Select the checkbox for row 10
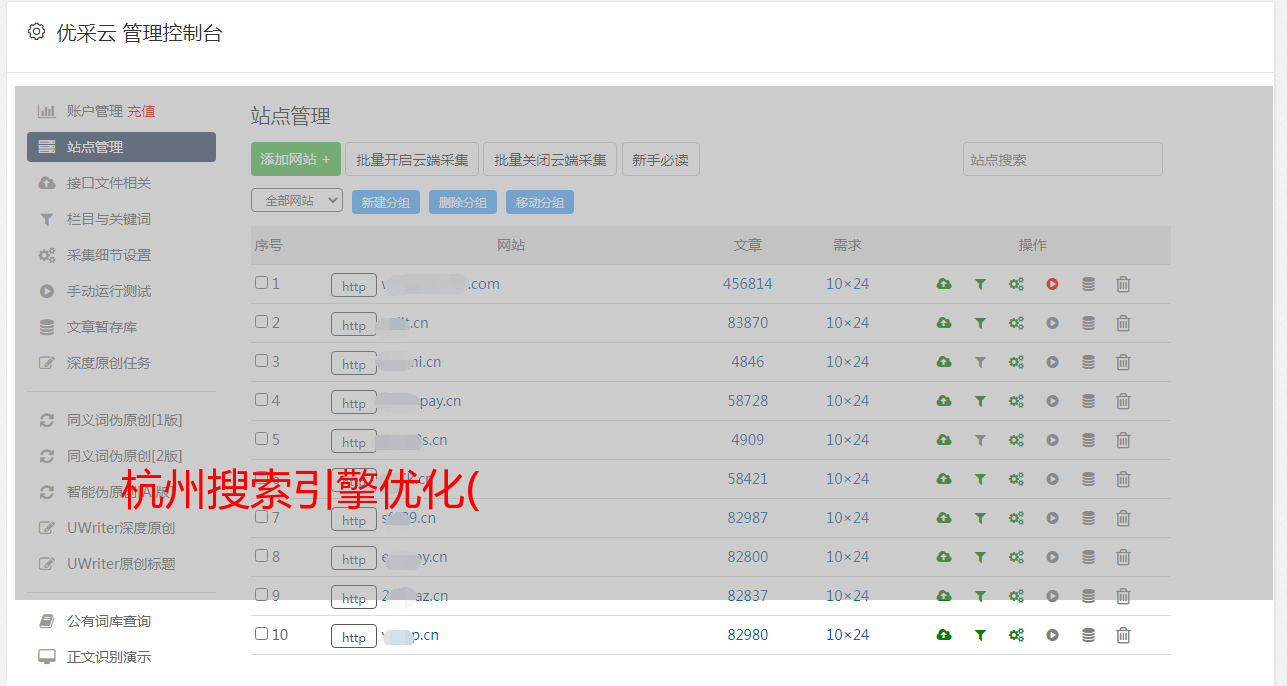This screenshot has width=1287, height=686. click(x=261, y=634)
